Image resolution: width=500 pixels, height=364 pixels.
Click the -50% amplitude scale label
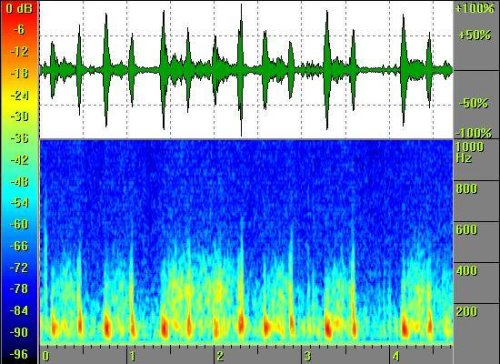(x=474, y=103)
